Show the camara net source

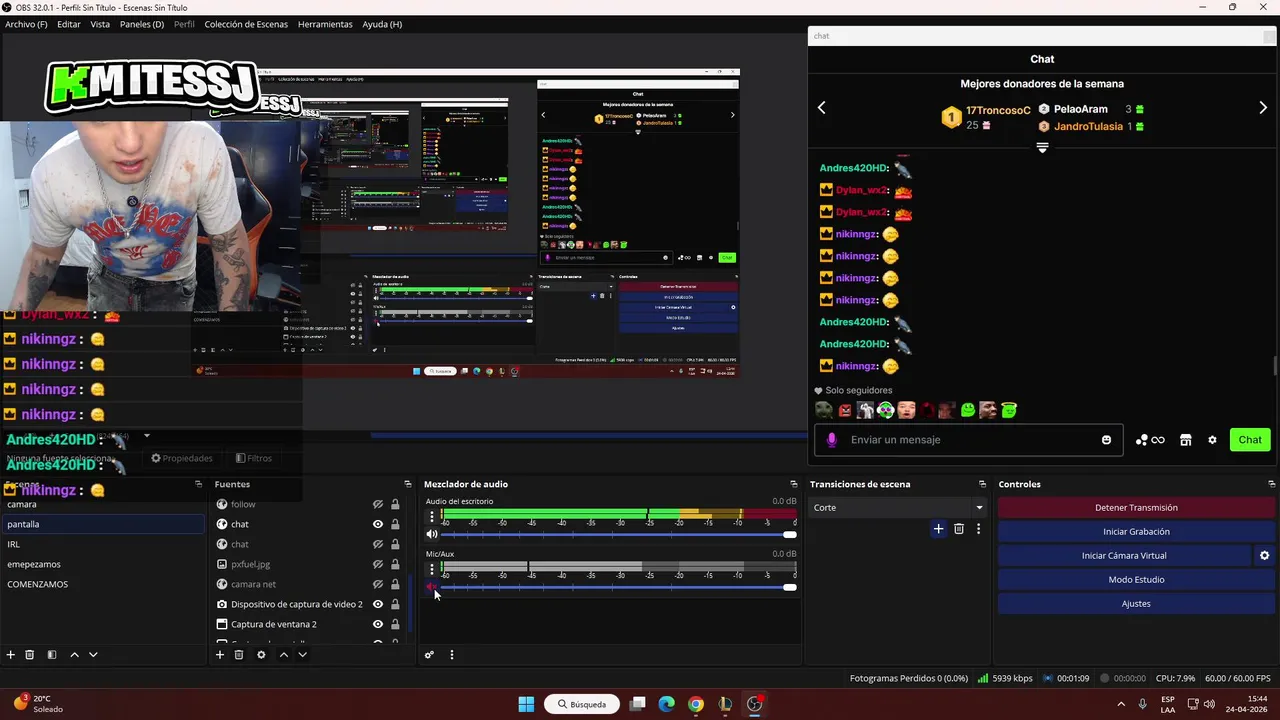pos(378,584)
